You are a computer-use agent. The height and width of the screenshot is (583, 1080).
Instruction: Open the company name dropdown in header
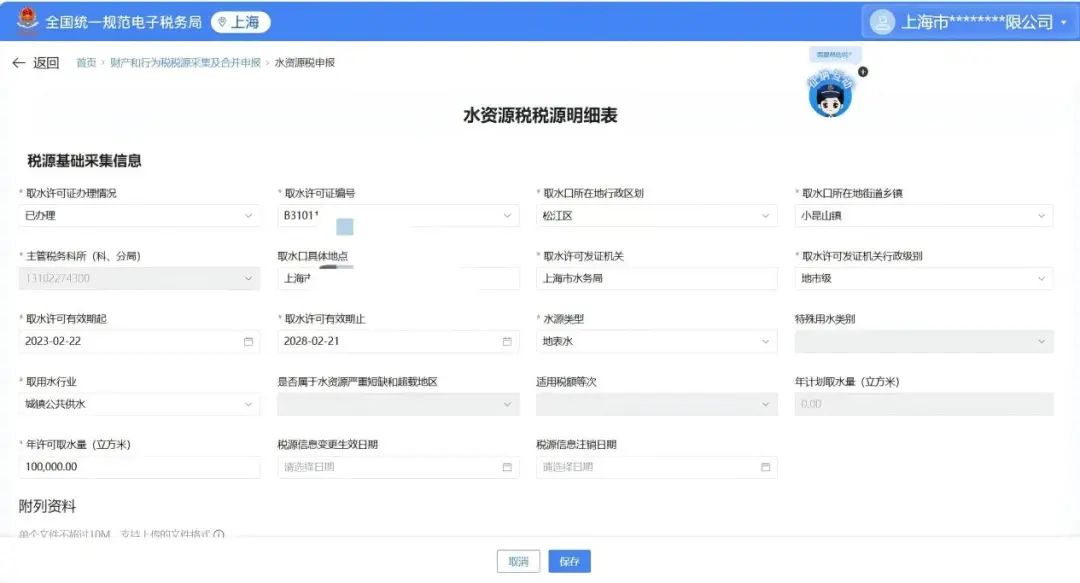(1063, 21)
